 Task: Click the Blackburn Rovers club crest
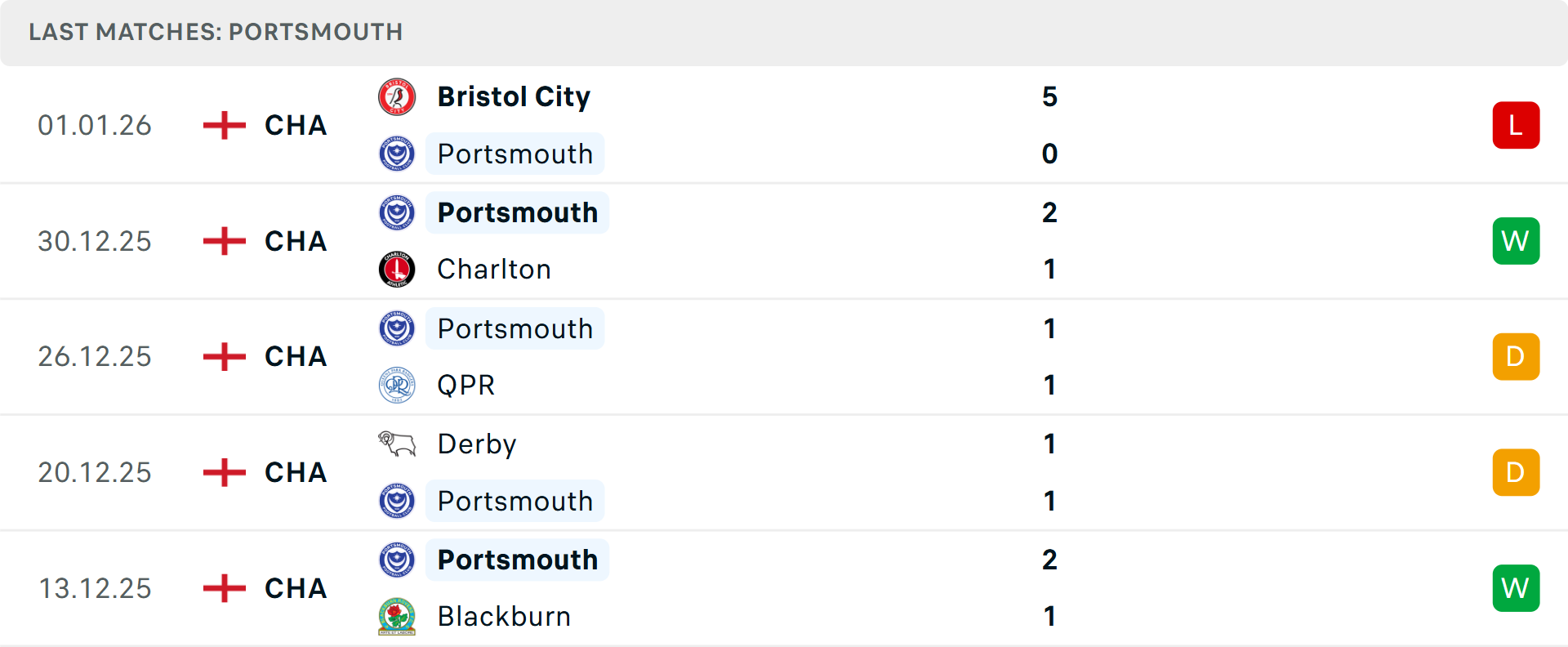tap(397, 617)
